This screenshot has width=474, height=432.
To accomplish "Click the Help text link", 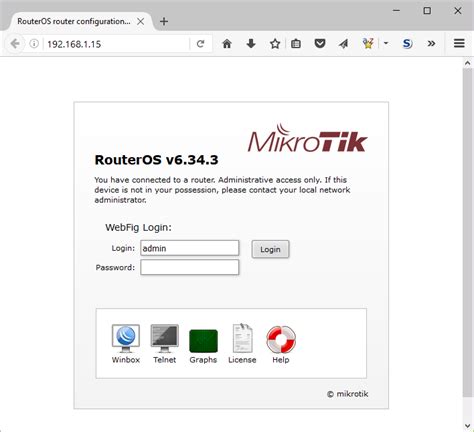I will tap(281, 360).
